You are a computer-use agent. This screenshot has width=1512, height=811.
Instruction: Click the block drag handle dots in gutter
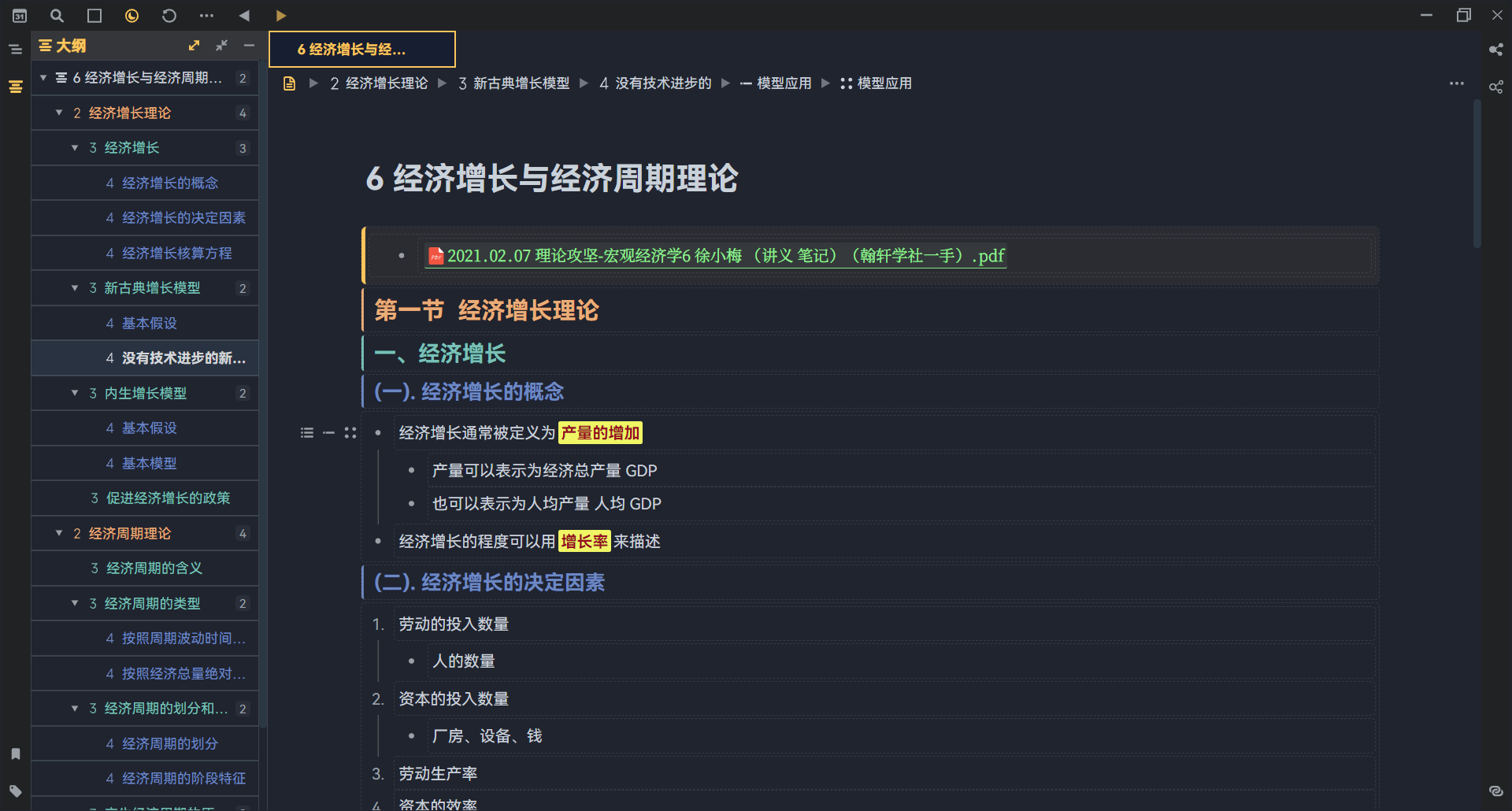[350, 433]
